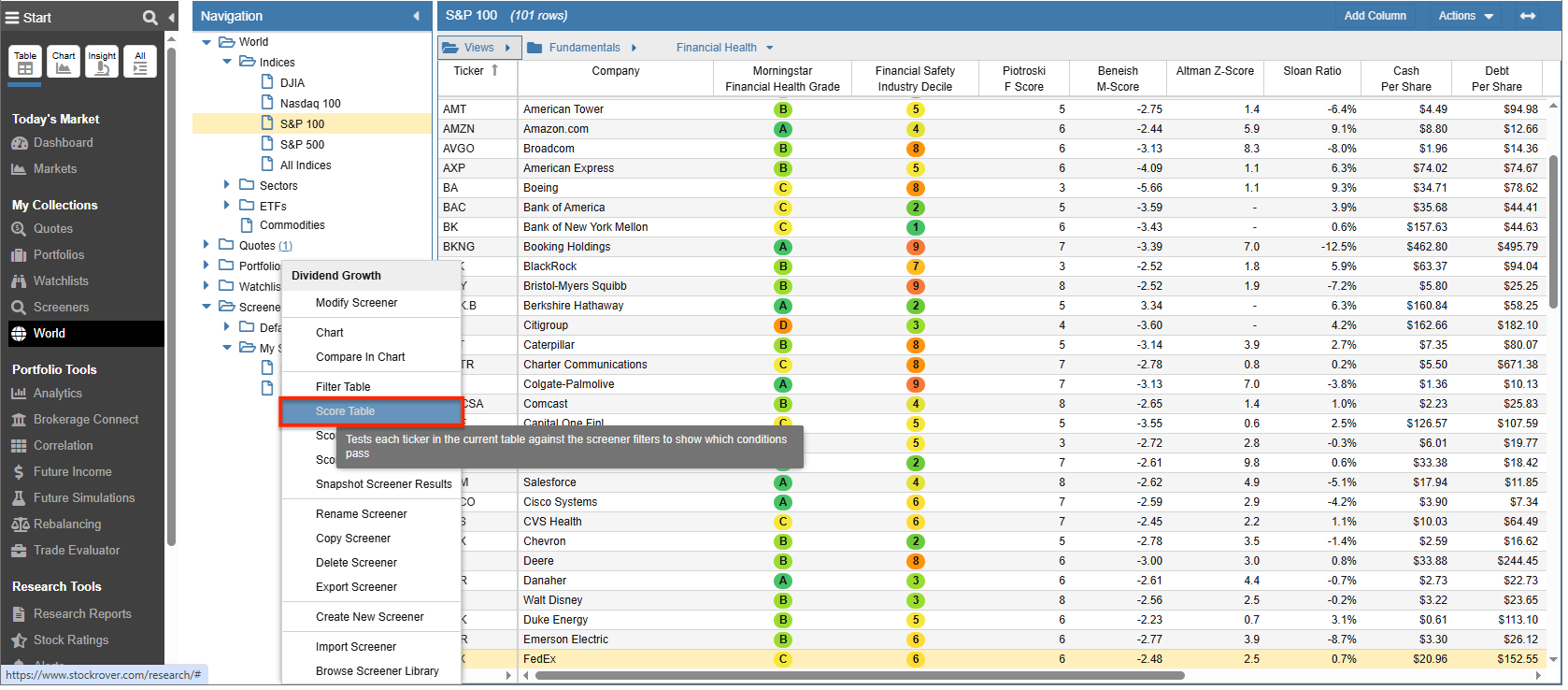Expand the ETFs tree folder
This screenshot has width=1568, height=690.
(x=226, y=205)
